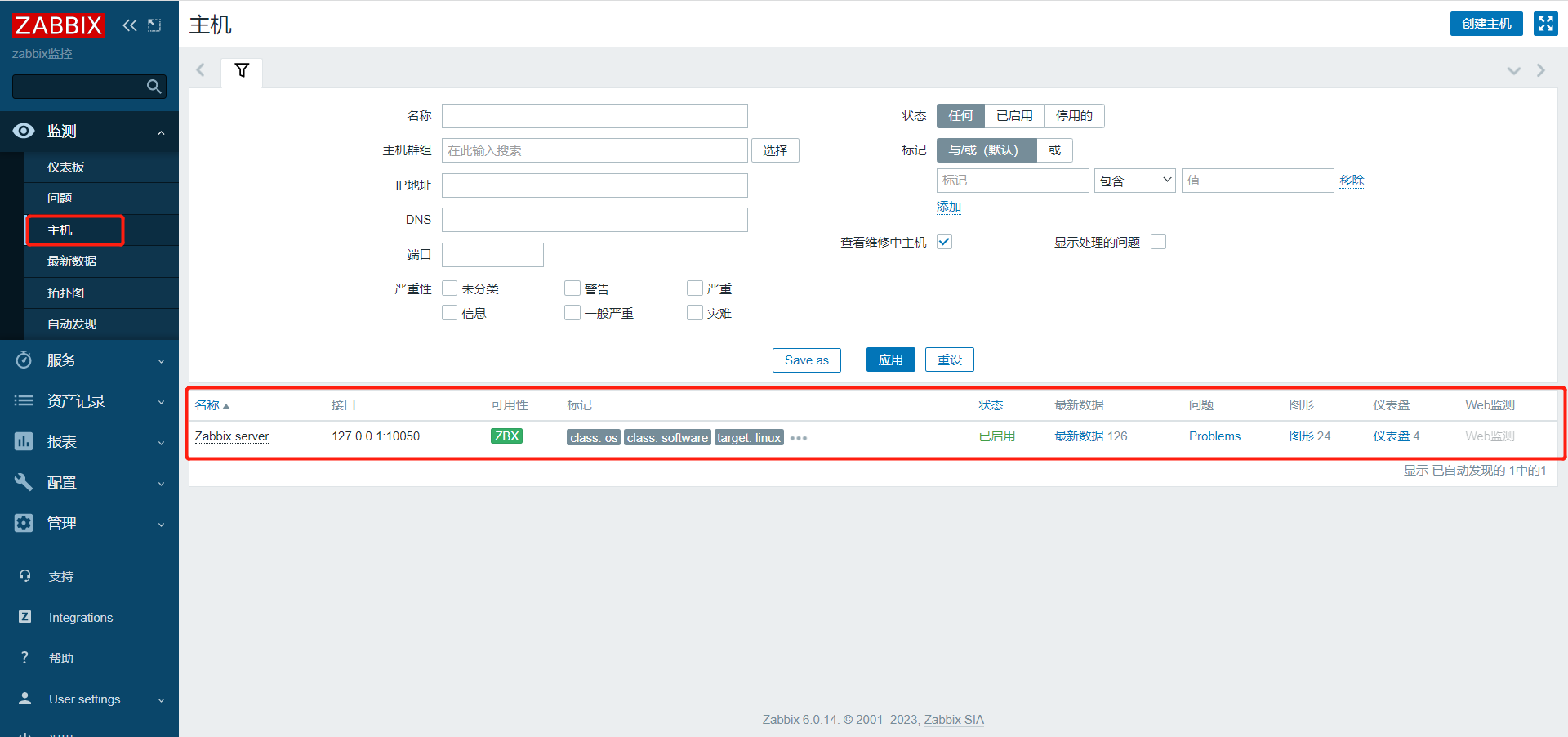The image size is (1568, 737).
Task: Check the 严重 severity checkbox
Action: click(695, 288)
